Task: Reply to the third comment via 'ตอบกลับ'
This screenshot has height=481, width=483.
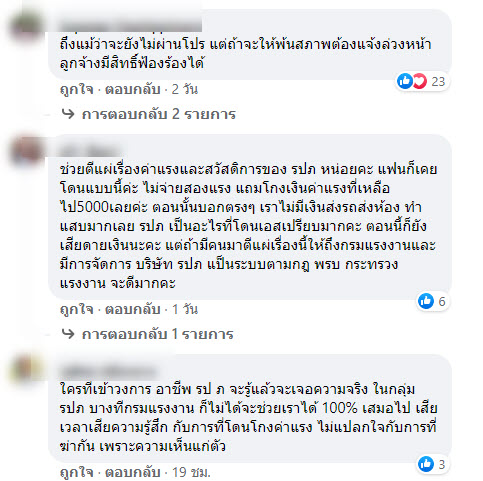Action: (133, 472)
